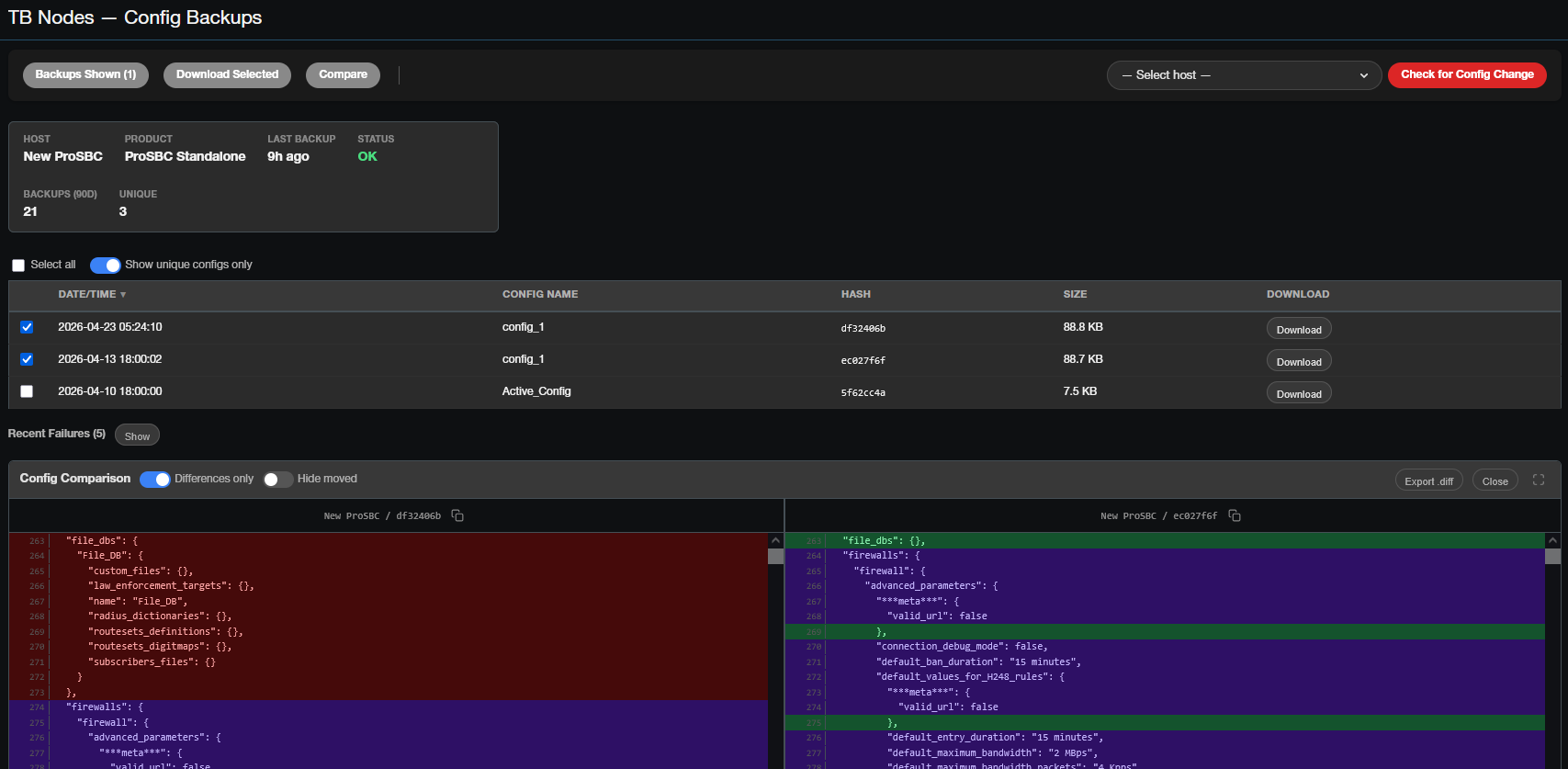Sort by DATE/TIME column arrow
The height and width of the screenshot is (769, 1568).
tap(123, 295)
